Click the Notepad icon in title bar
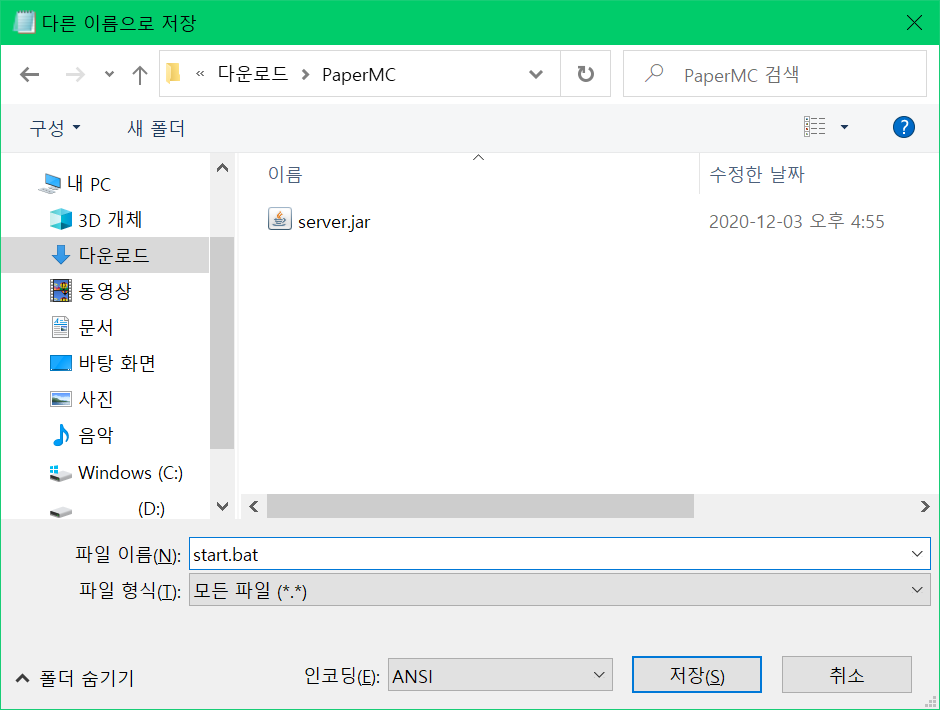 point(23,22)
